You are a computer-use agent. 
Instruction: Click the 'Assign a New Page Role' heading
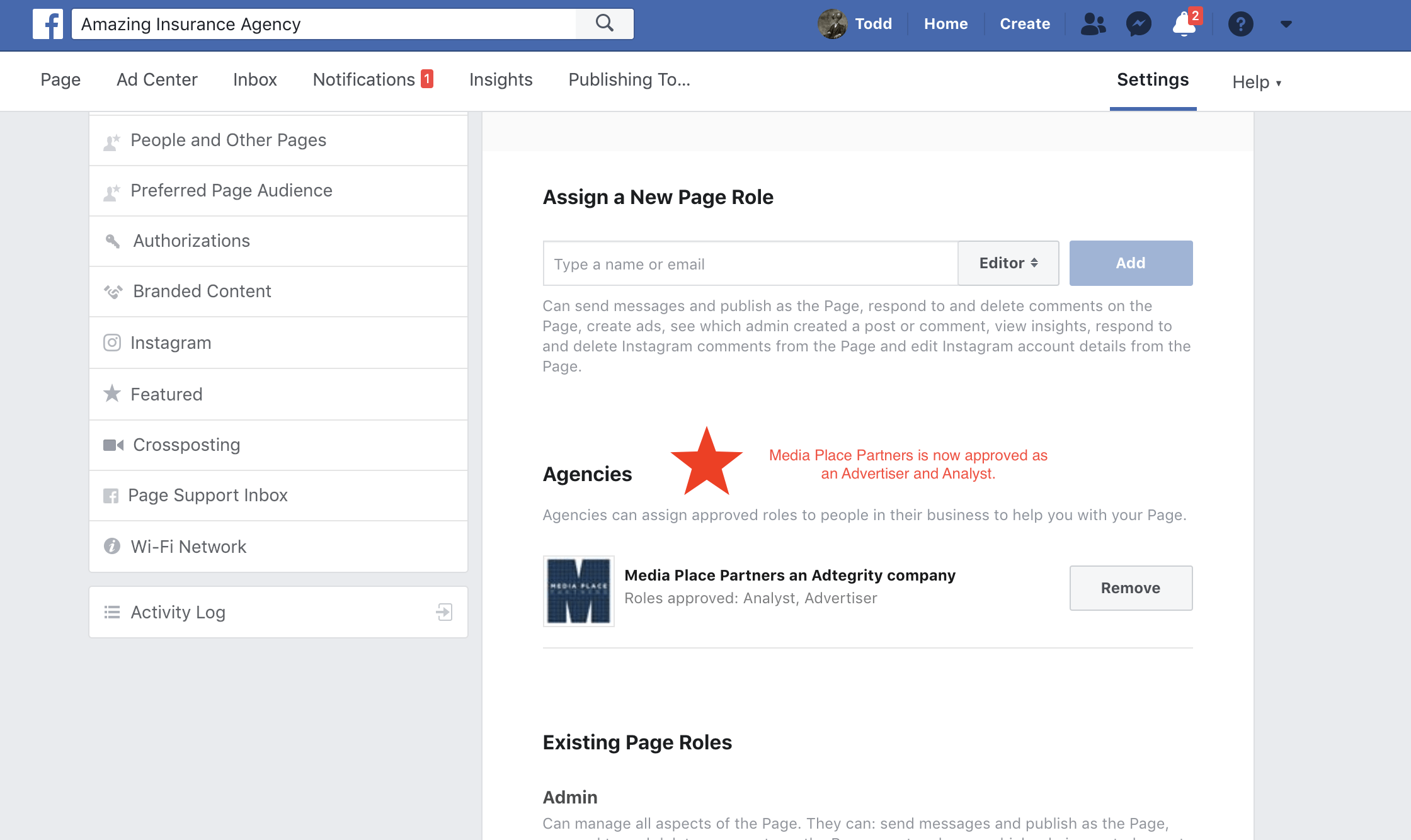click(x=658, y=197)
